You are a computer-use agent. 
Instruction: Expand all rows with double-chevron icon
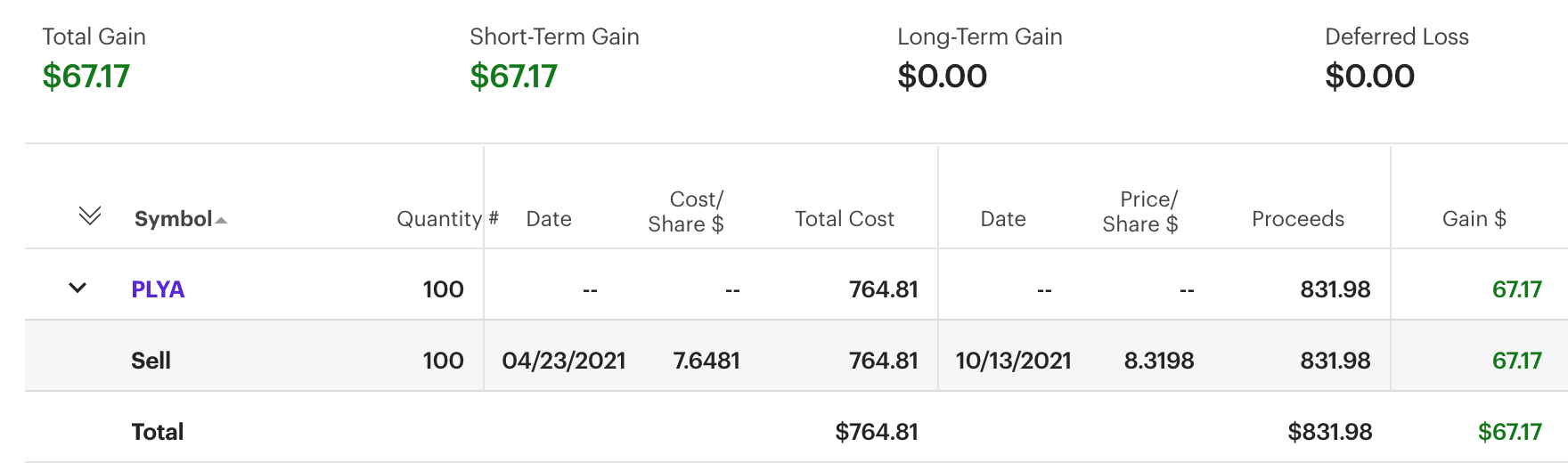tap(90, 215)
